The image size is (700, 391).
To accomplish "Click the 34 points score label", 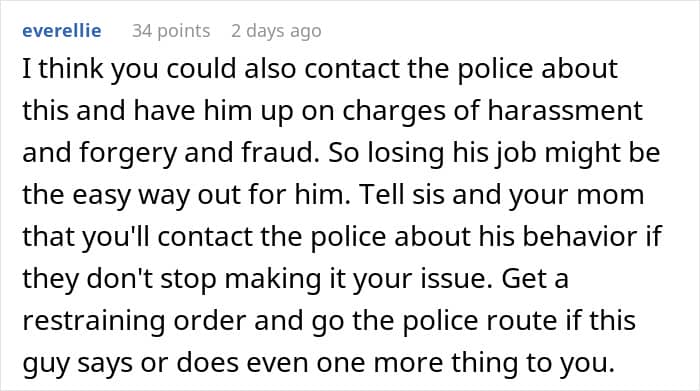I will coord(171,31).
